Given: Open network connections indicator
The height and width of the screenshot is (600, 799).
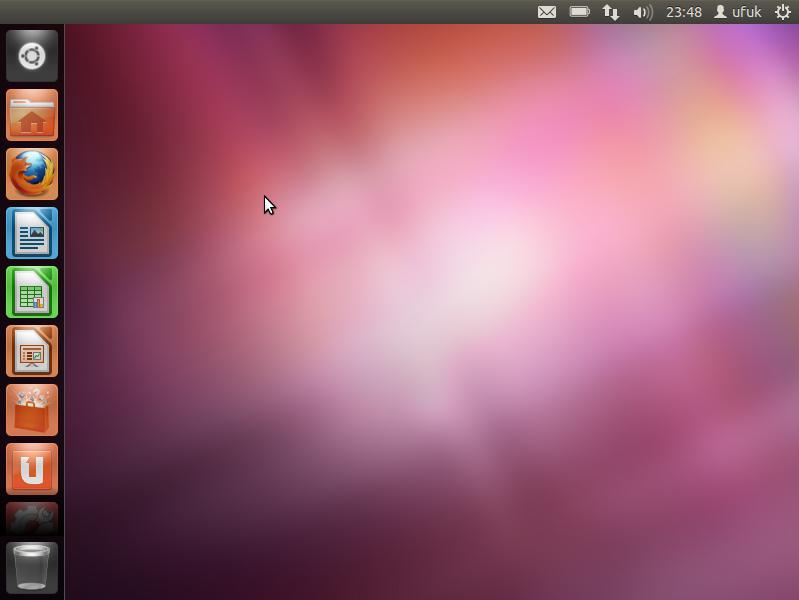Looking at the screenshot, I should 610,12.
